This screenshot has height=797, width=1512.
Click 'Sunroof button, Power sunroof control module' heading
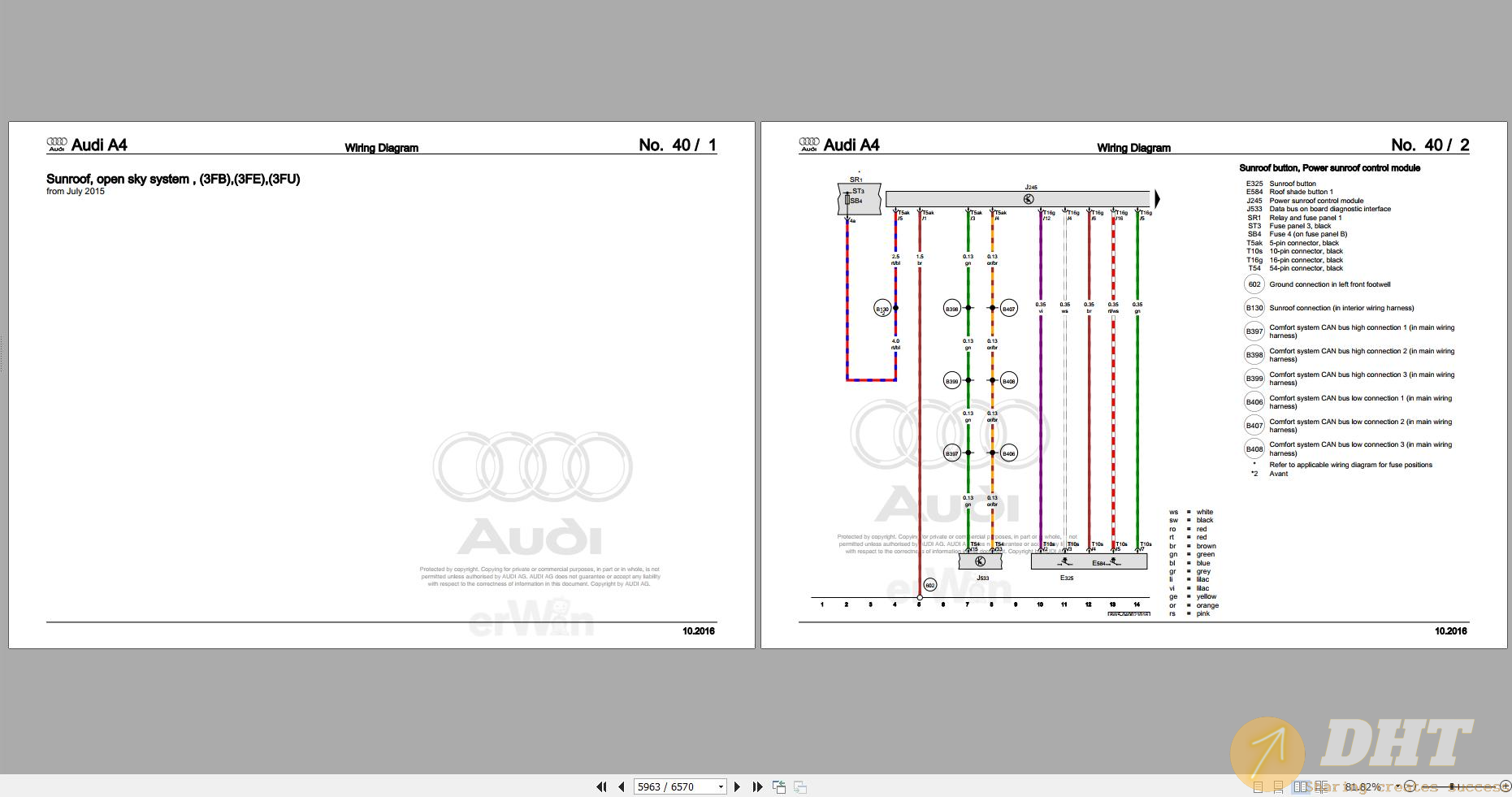pos(1329,168)
